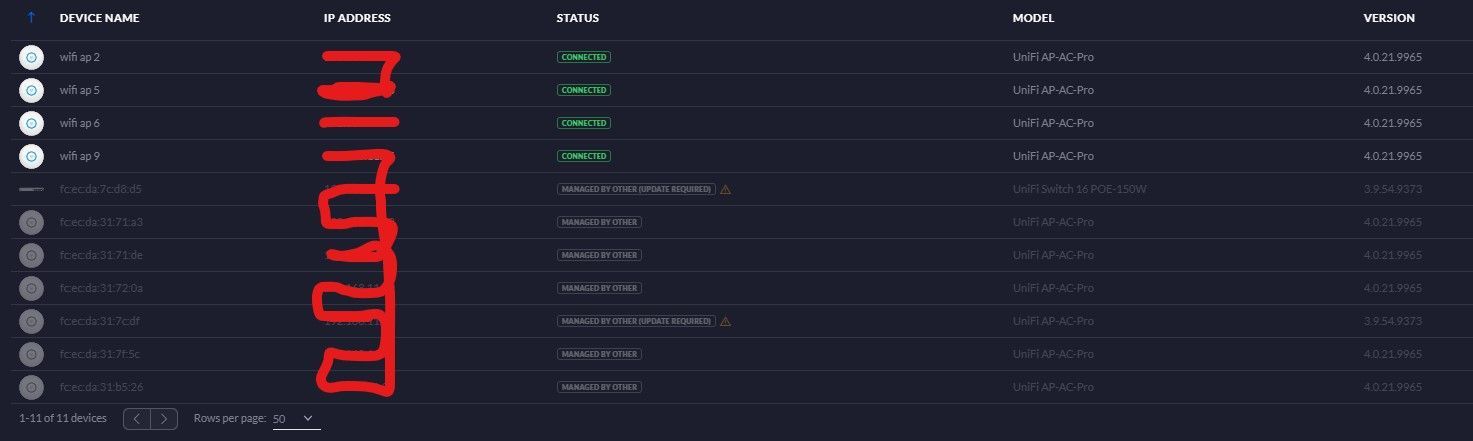This screenshot has height=441, width=1473.
Task: Sort by Model column header
Action: [1033, 18]
